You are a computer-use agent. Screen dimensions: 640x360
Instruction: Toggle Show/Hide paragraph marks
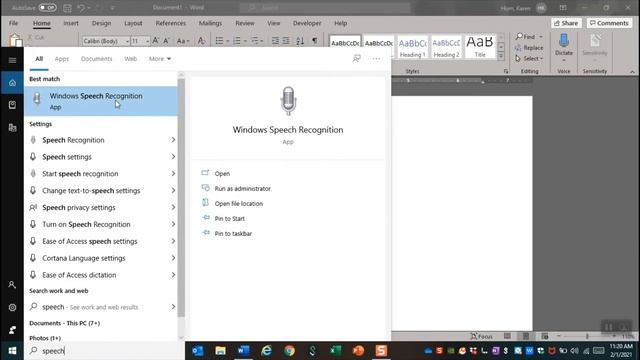pyautogui.click(x=315, y=40)
